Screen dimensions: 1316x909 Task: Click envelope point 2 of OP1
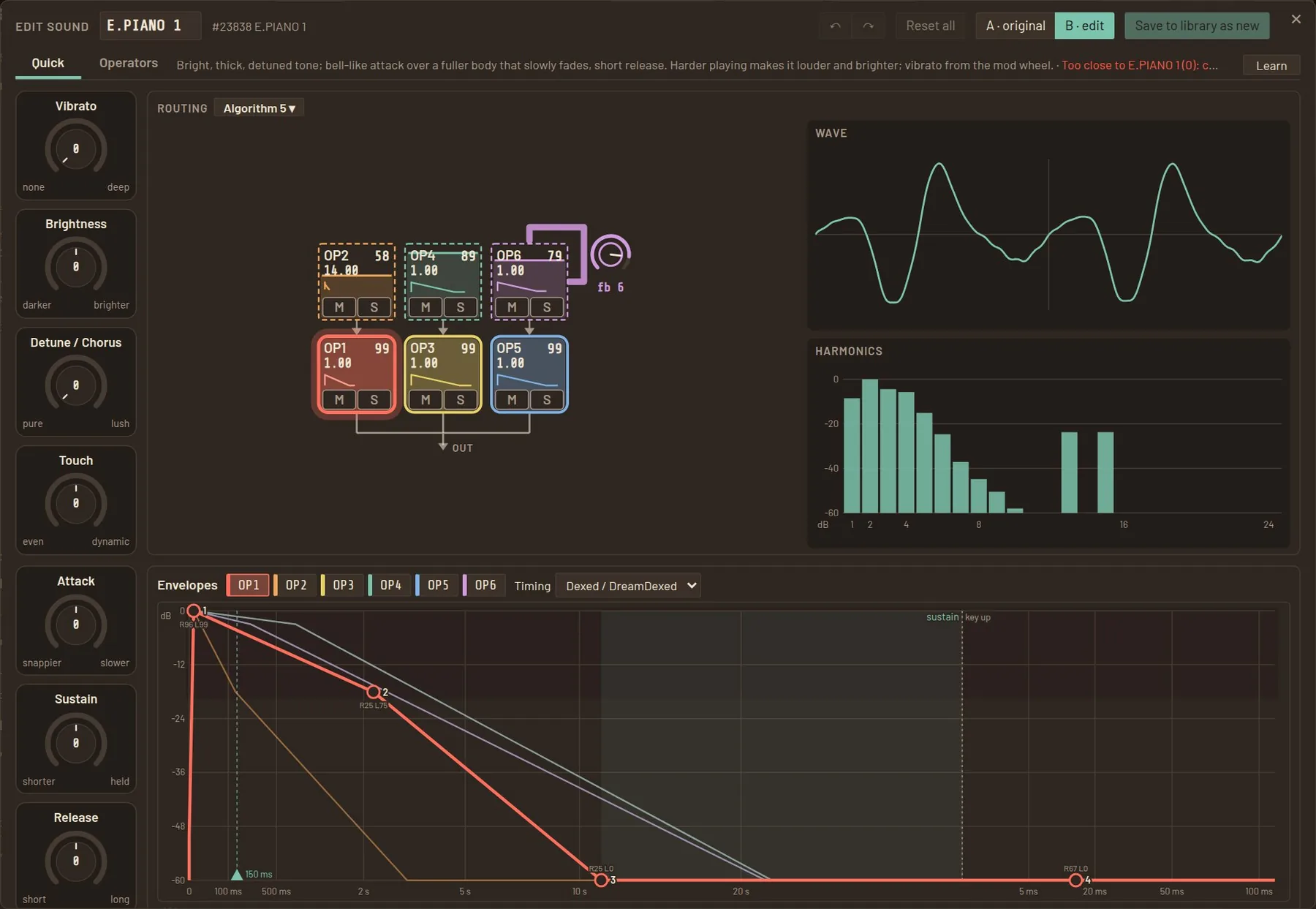[x=374, y=692]
